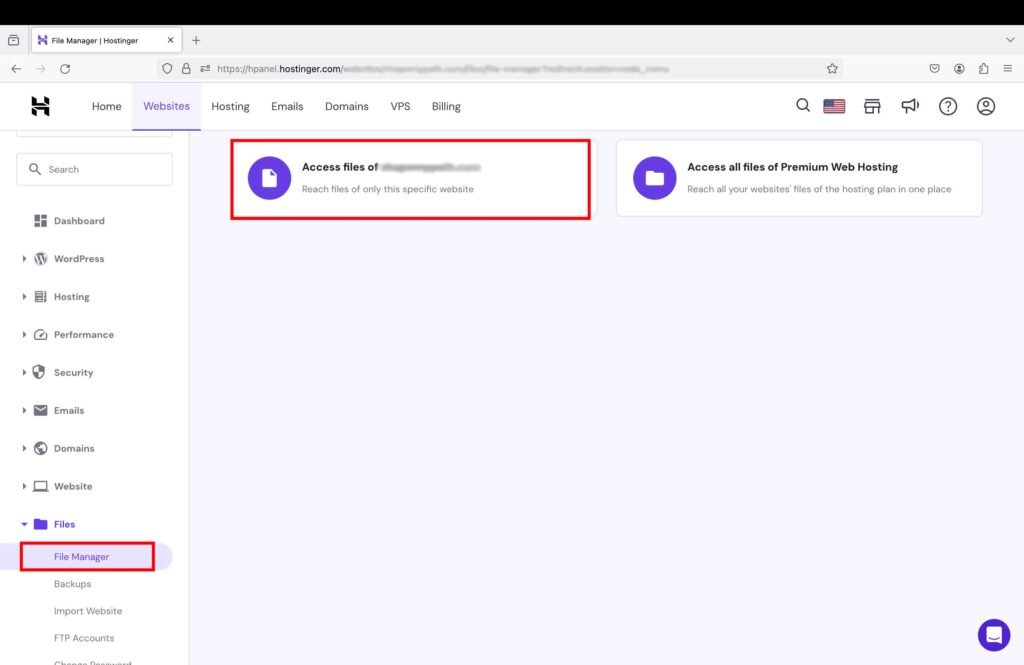Screen dimensions: 1024x665
Task: Select the File Manager | Hostinger browser tab
Action: coord(106,40)
